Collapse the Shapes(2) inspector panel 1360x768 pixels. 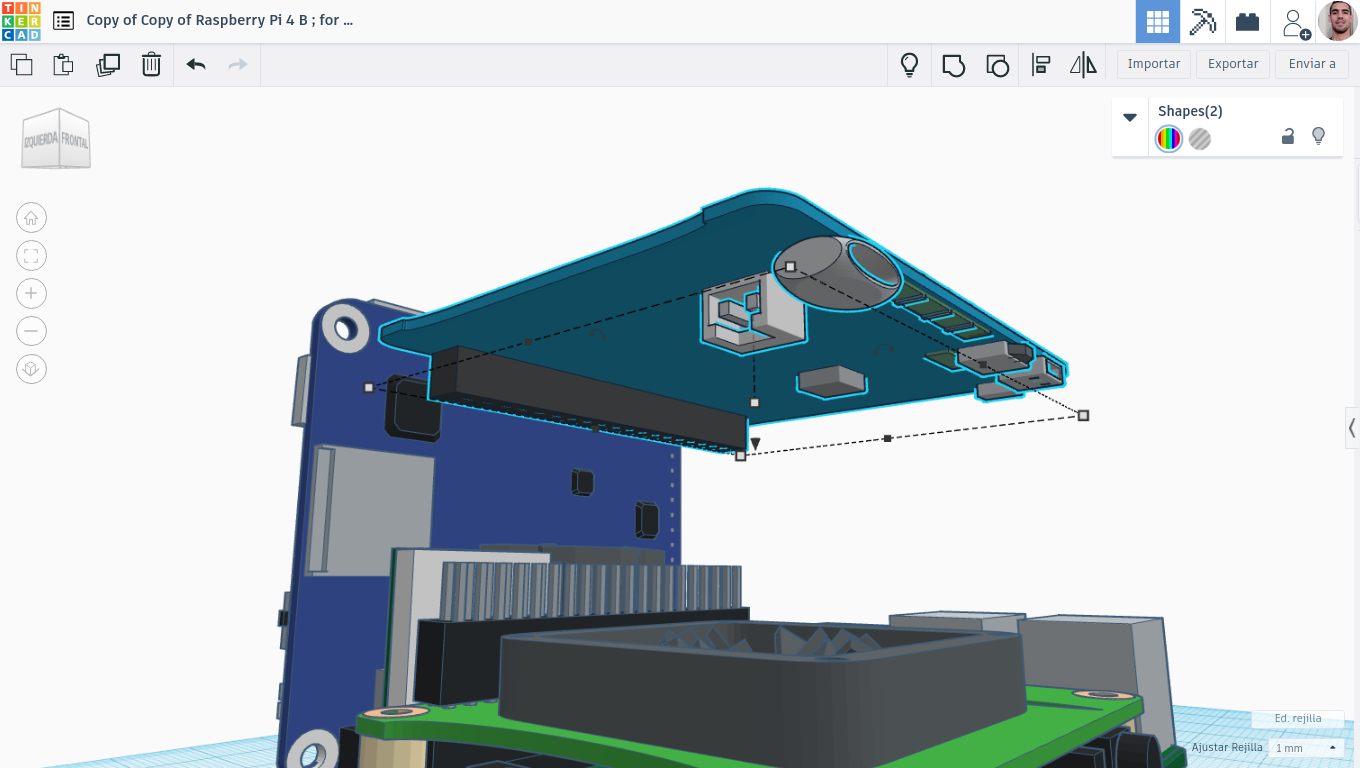(1130, 117)
